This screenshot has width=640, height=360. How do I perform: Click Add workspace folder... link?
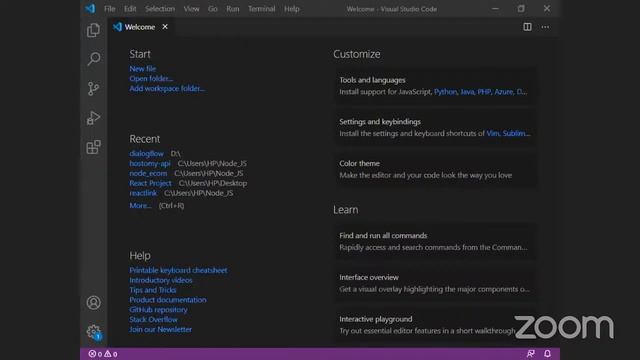tap(167, 88)
